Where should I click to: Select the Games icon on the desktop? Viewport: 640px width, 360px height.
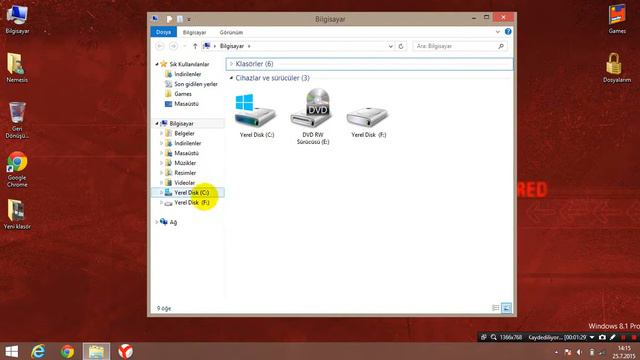tap(617, 19)
